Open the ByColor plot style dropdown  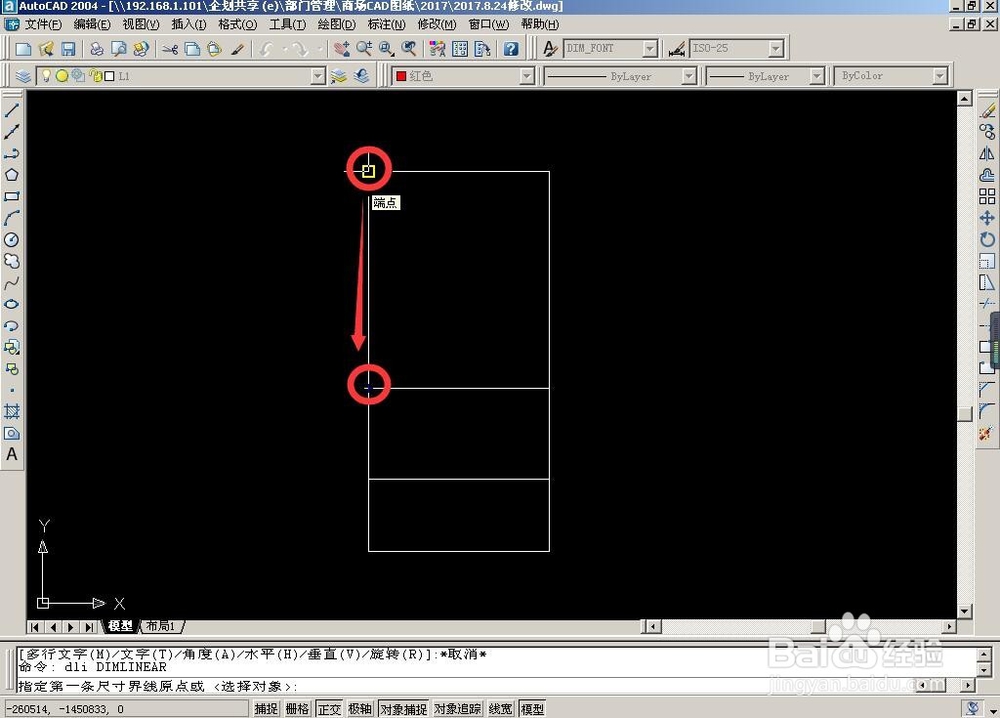(x=939, y=77)
